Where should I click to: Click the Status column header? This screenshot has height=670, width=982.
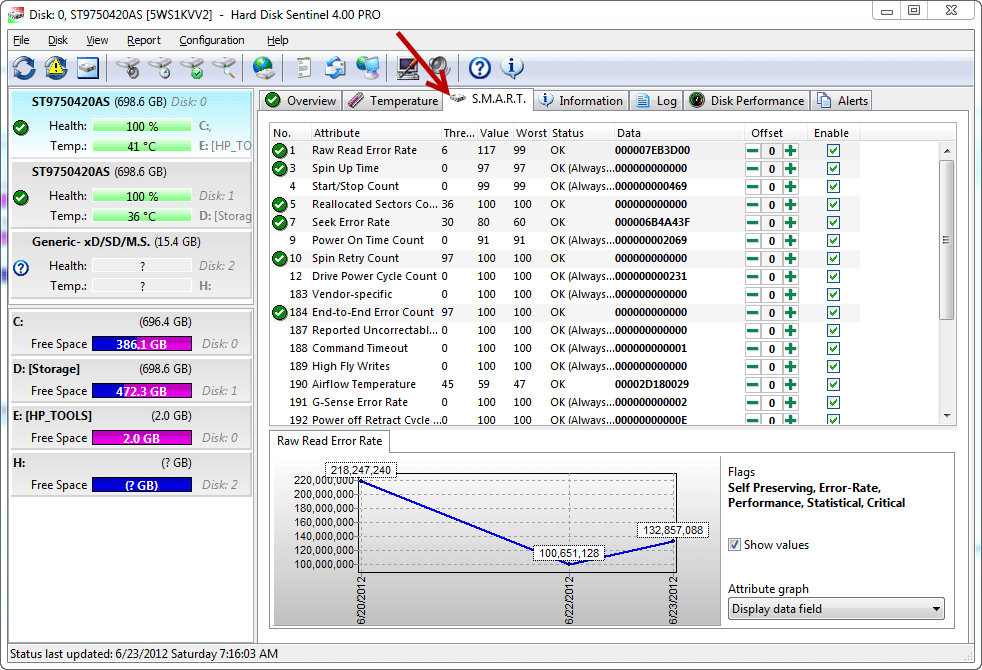coord(581,133)
